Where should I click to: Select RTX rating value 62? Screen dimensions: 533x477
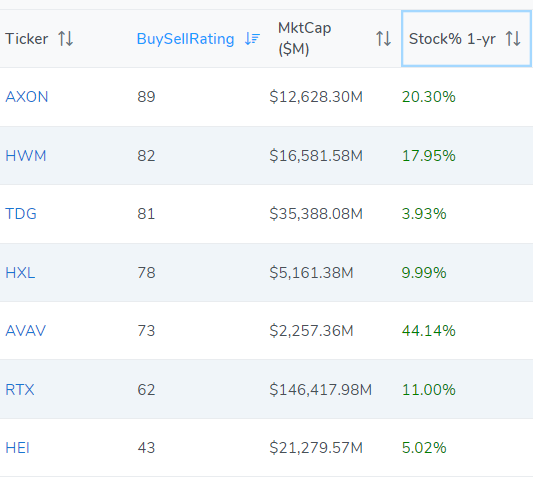point(146,390)
